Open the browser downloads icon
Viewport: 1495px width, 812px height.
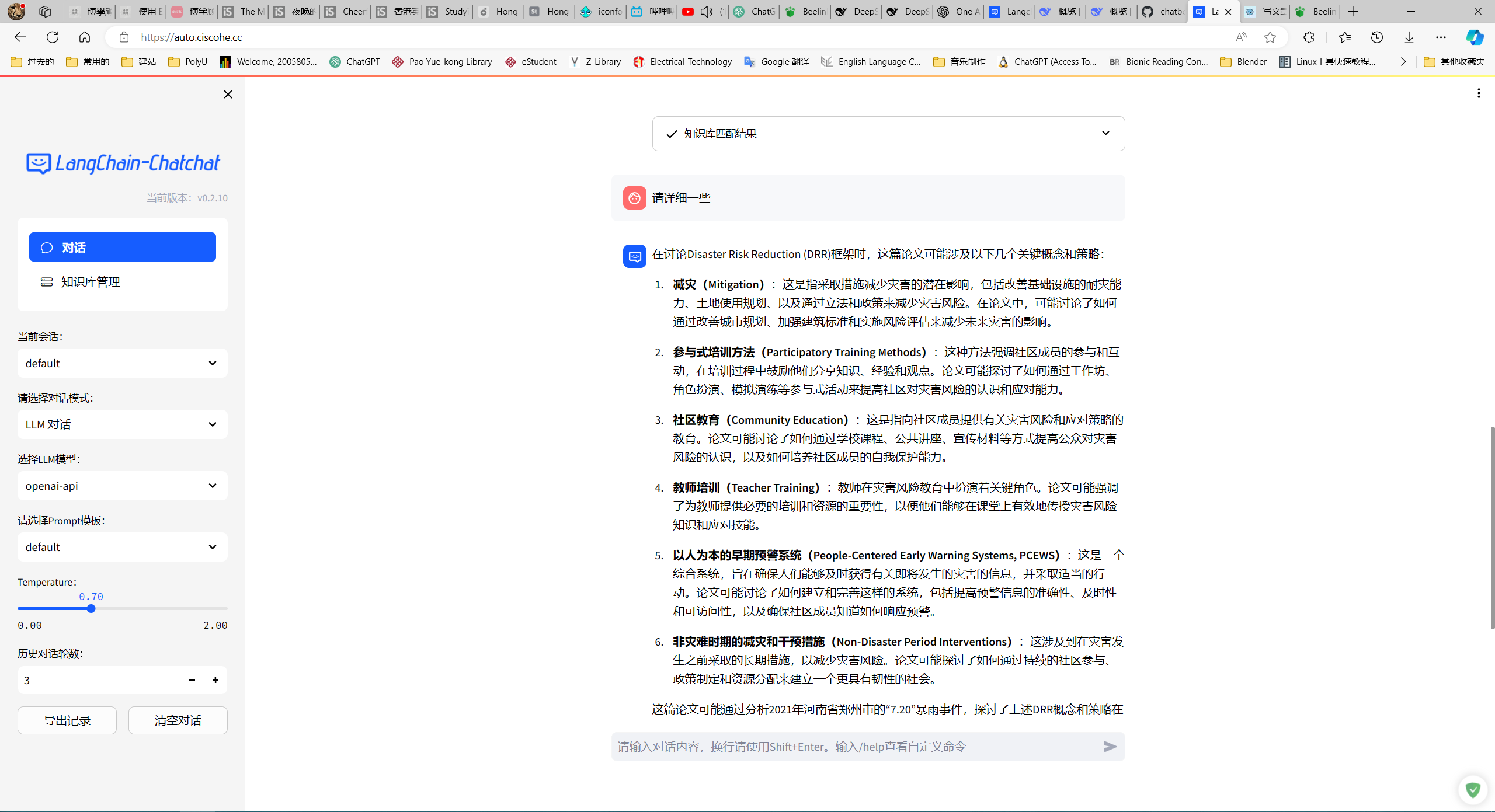coord(1409,37)
